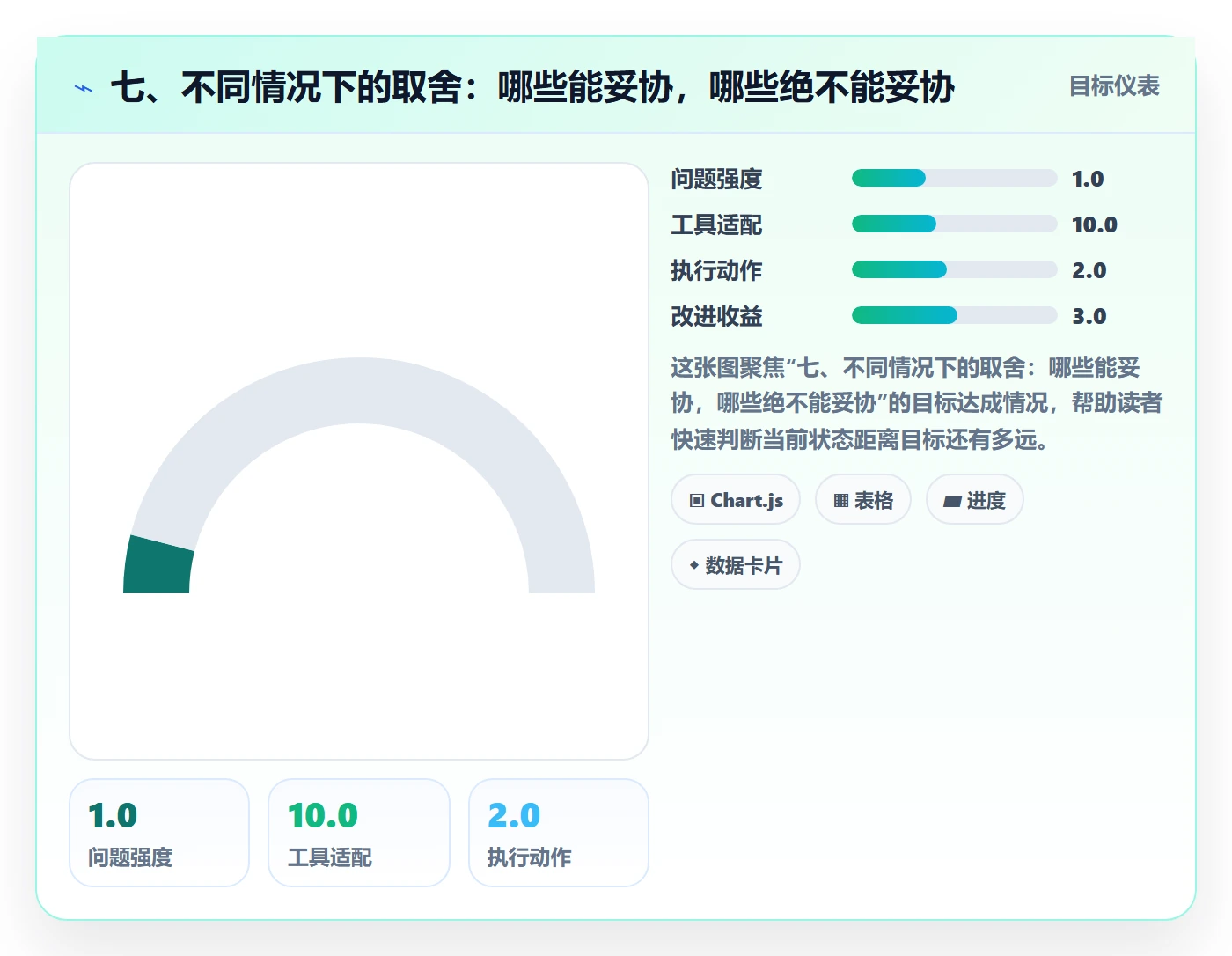Click the 改进收益 progress bar
The image size is (1232, 956).
click(954, 316)
